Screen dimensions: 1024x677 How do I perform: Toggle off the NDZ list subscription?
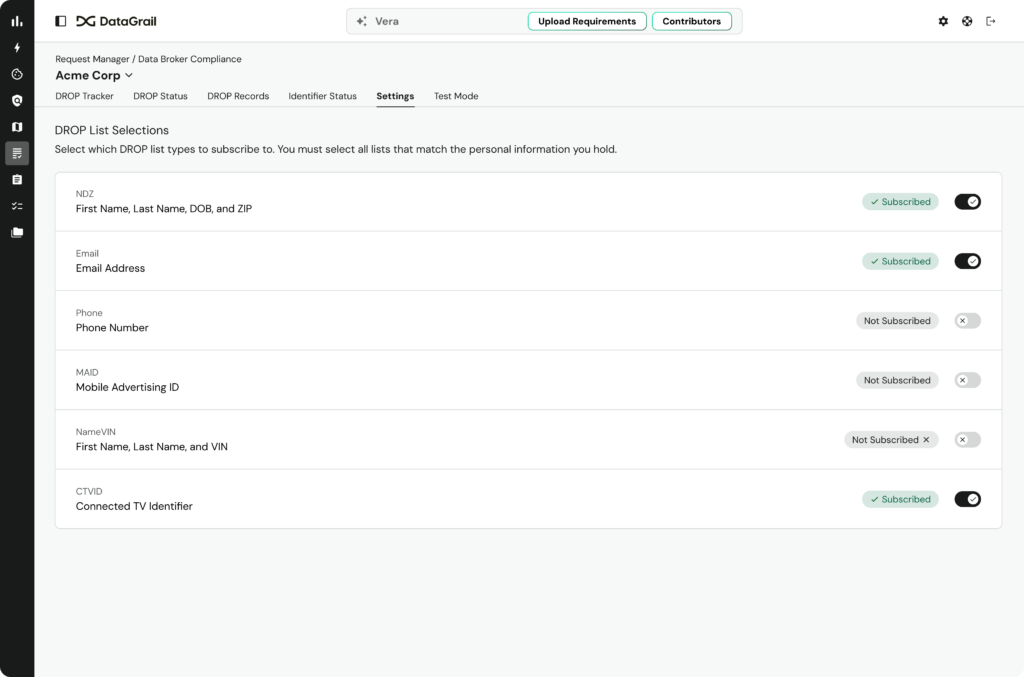coord(967,202)
